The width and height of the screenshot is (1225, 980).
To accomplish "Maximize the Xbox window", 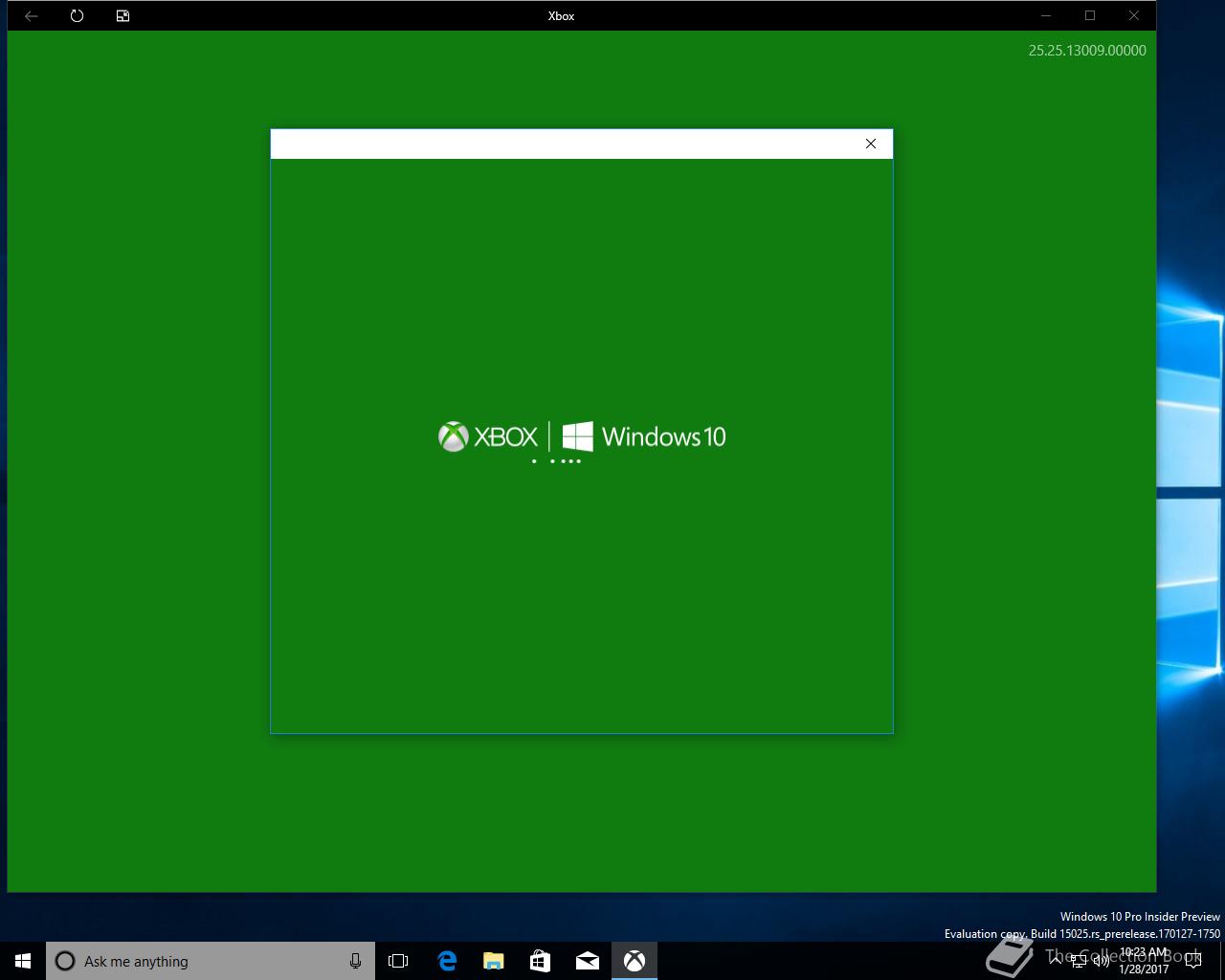I will point(1090,15).
